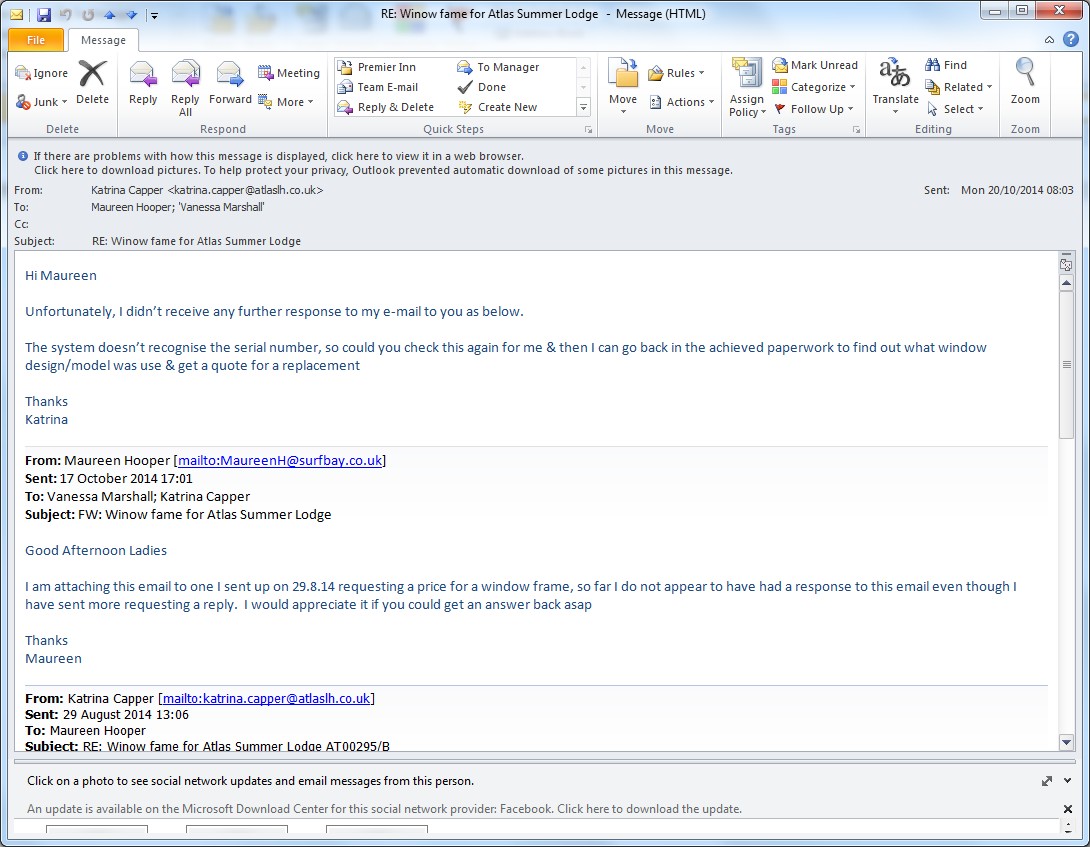The height and width of the screenshot is (847, 1090).
Task: Click the mailto:MaureenH@surfbay.co.uk link
Action: [x=280, y=460]
